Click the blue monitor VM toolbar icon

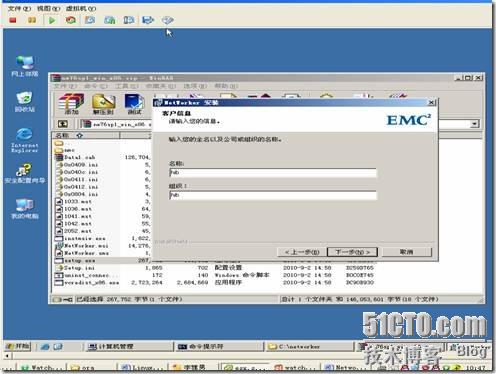point(148,20)
